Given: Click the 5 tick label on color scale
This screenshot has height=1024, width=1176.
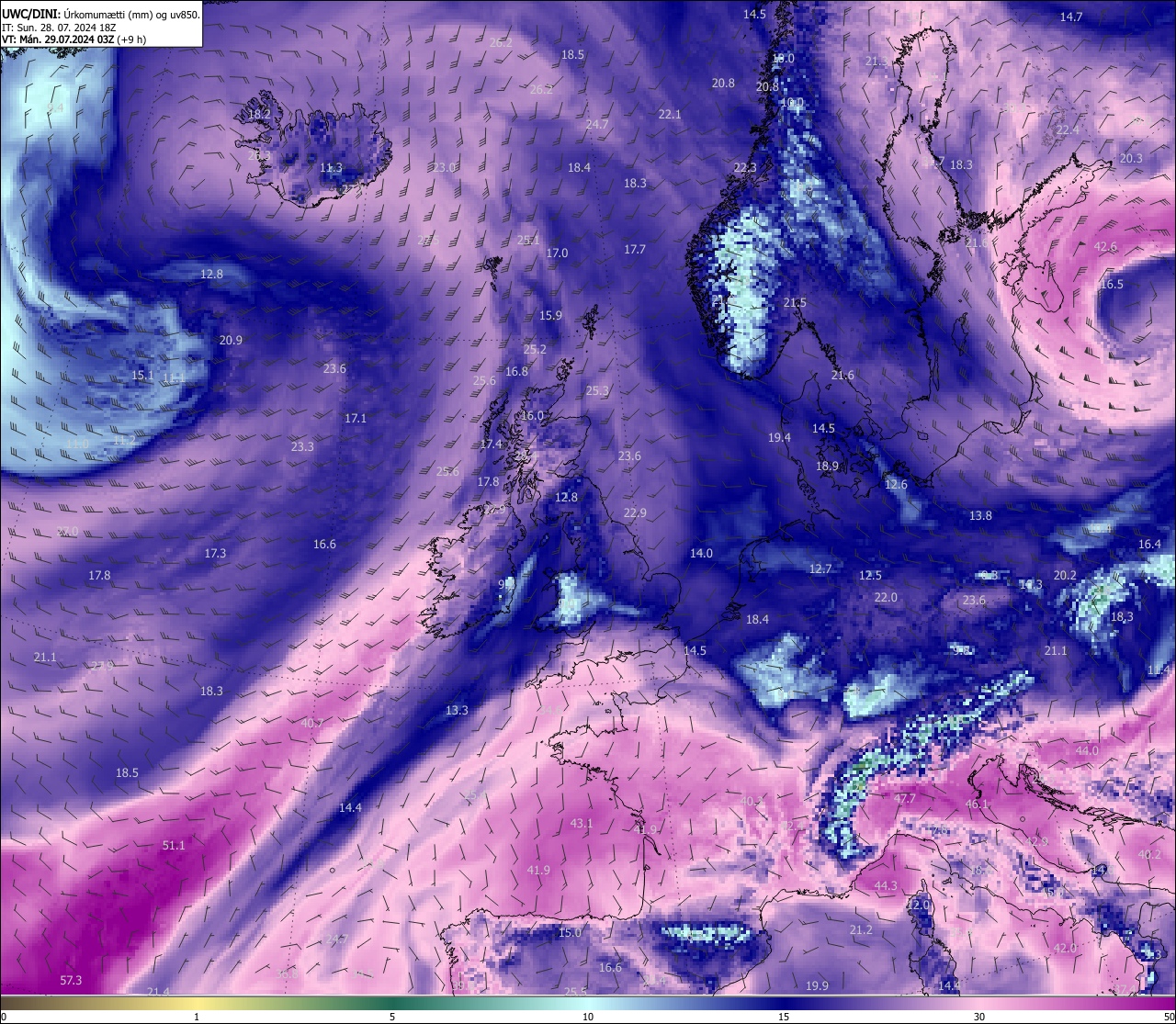Looking at the screenshot, I should tap(392, 1017).
